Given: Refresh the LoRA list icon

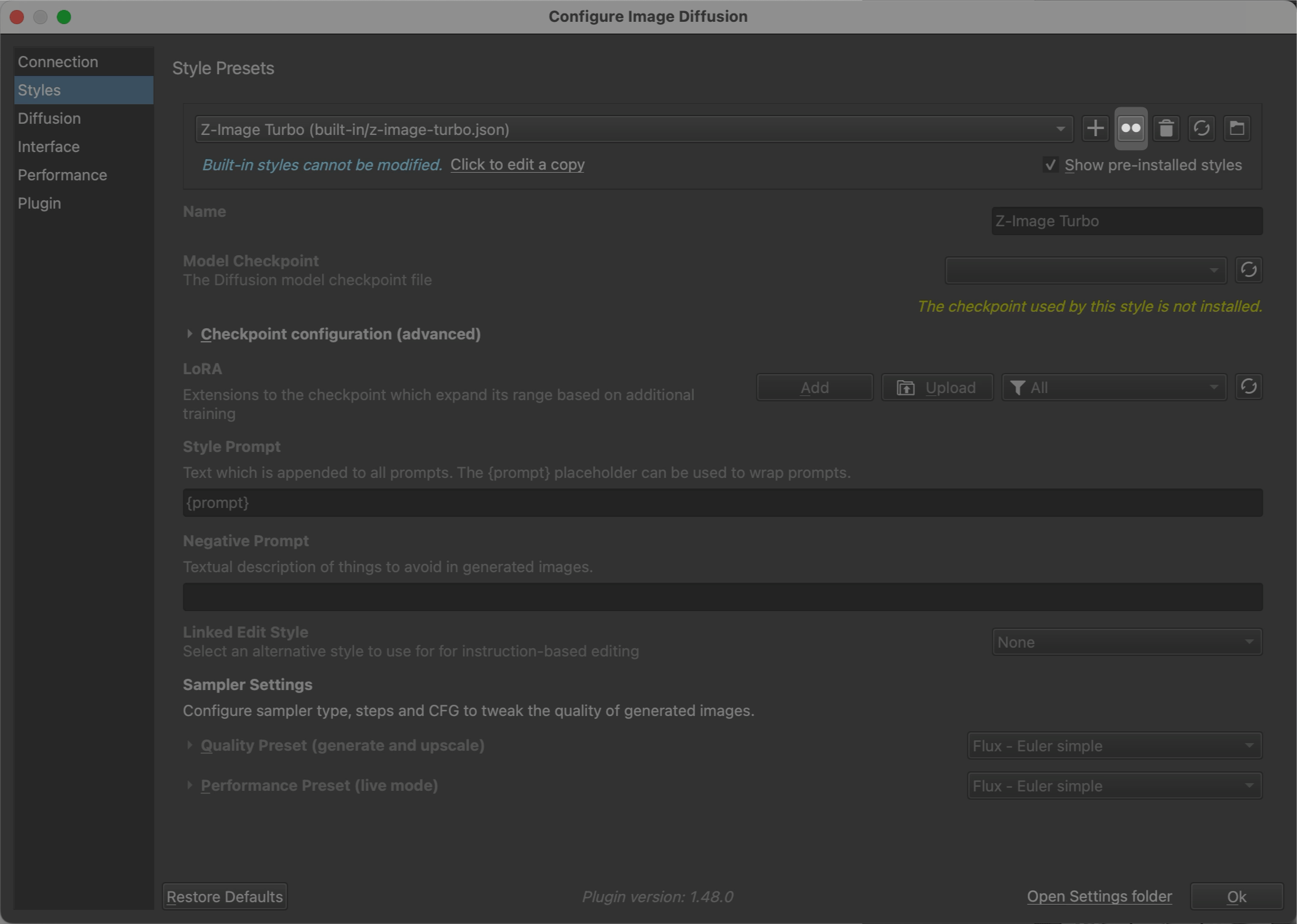Looking at the screenshot, I should (x=1248, y=387).
